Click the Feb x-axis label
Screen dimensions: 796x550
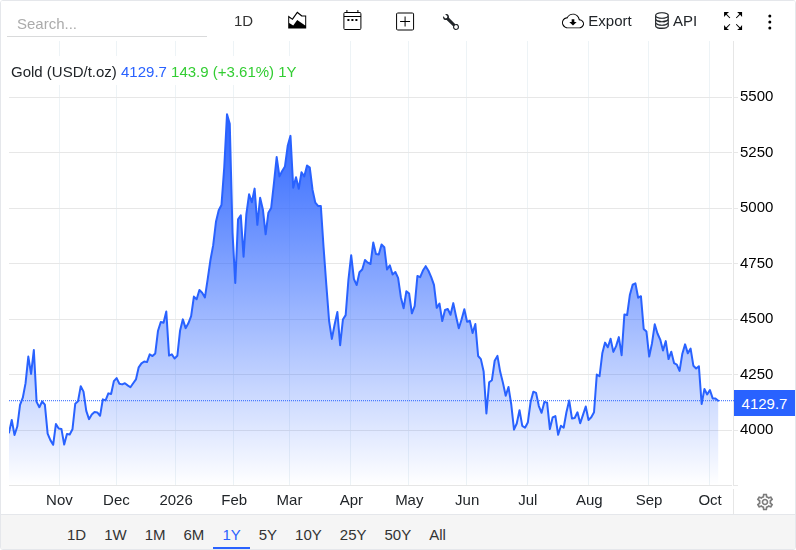coord(234,500)
